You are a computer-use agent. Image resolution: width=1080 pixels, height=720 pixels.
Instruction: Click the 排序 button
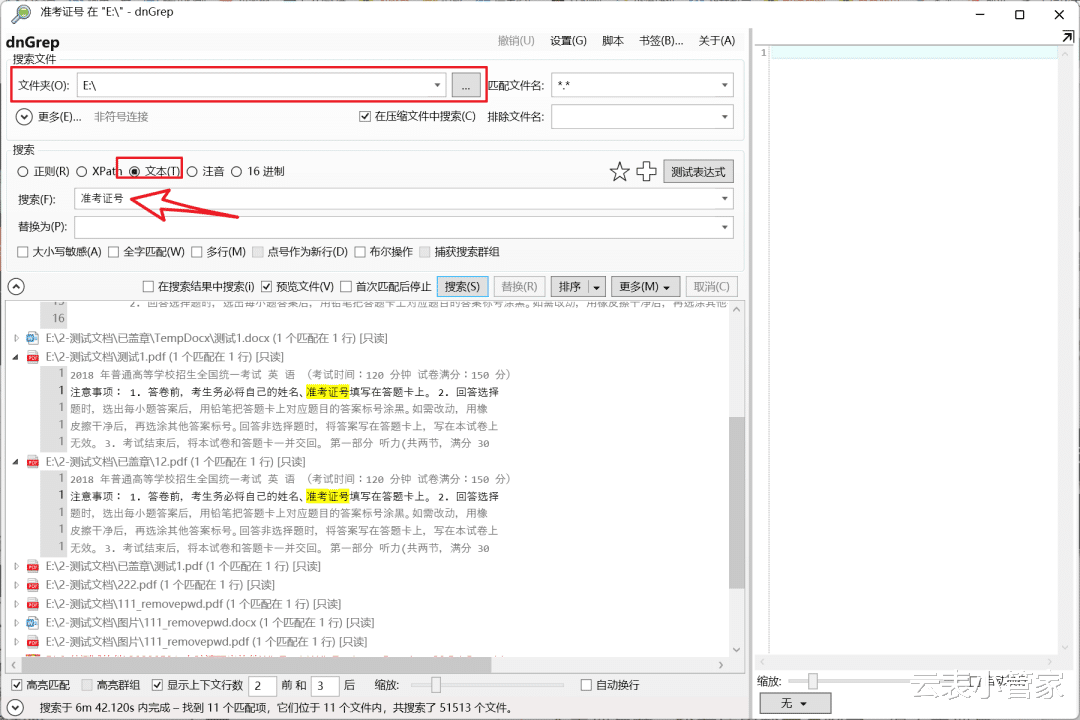coord(570,287)
